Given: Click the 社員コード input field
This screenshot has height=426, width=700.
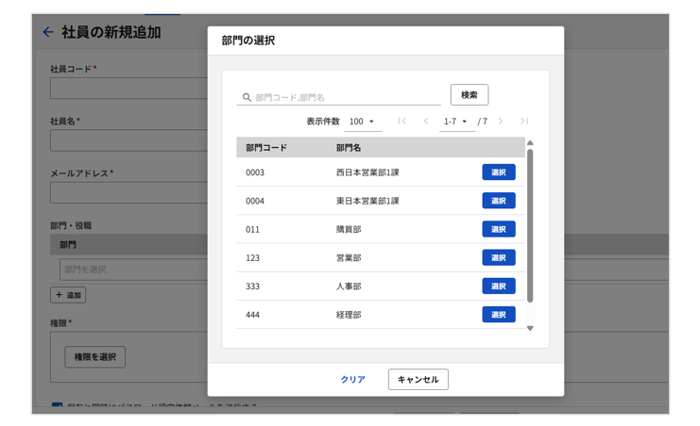Looking at the screenshot, I should (x=129, y=88).
